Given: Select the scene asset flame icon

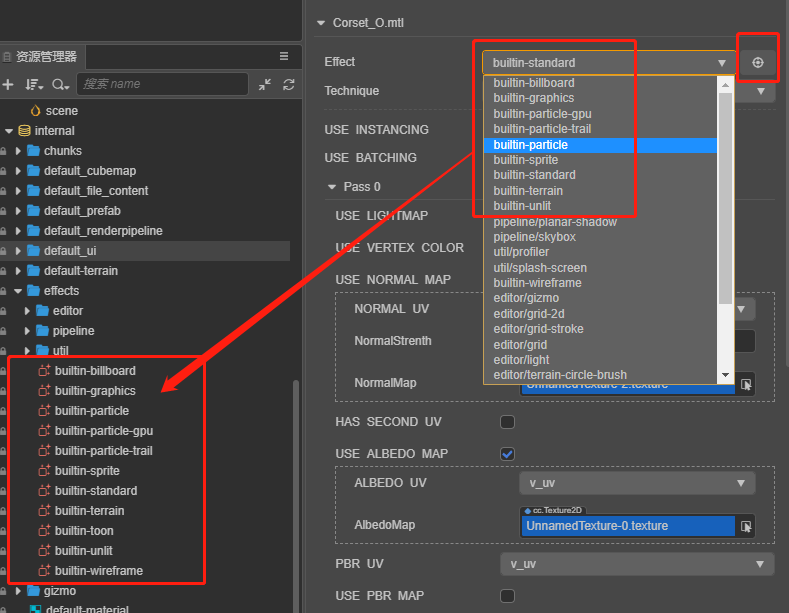Looking at the screenshot, I should click(35, 111).
